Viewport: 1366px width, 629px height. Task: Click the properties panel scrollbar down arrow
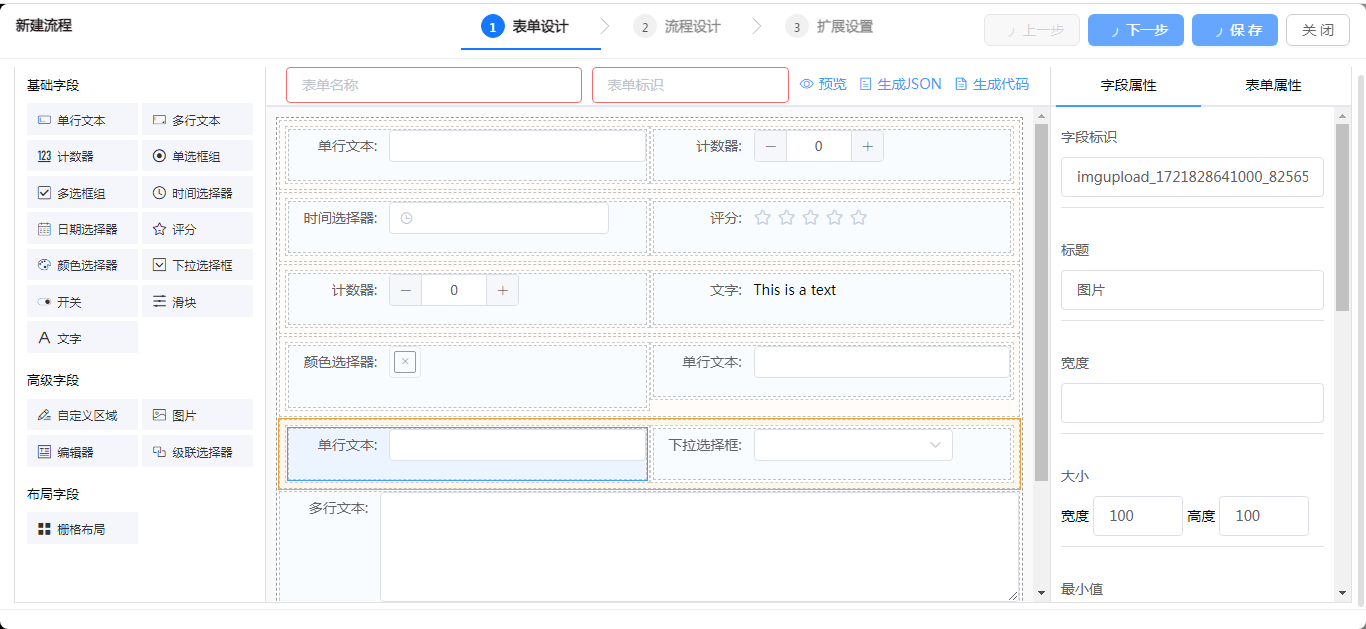pyautogui.click(x=1342, y=593)
